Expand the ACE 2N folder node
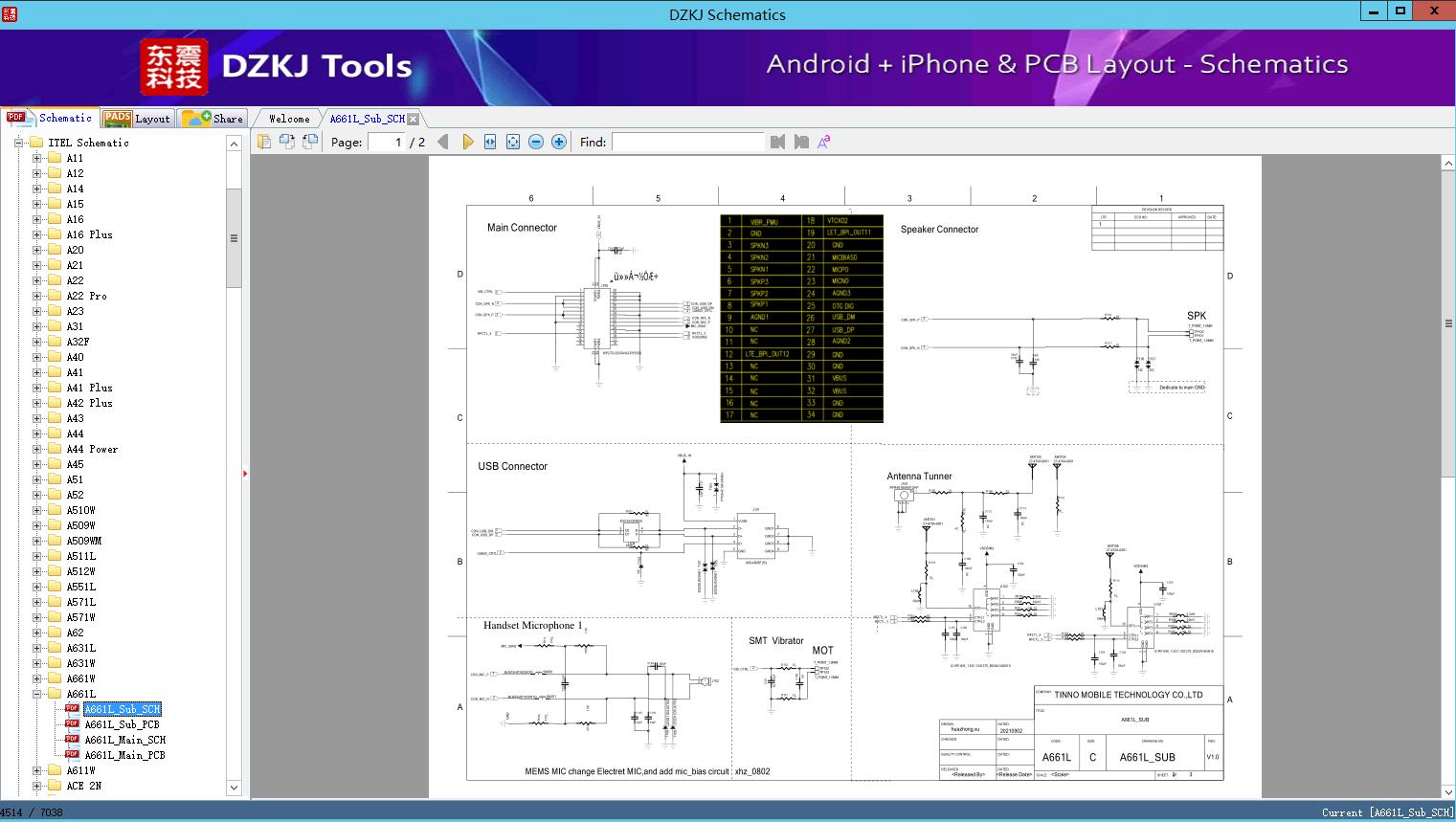1456x822 pixels. [x=36, y=786]
